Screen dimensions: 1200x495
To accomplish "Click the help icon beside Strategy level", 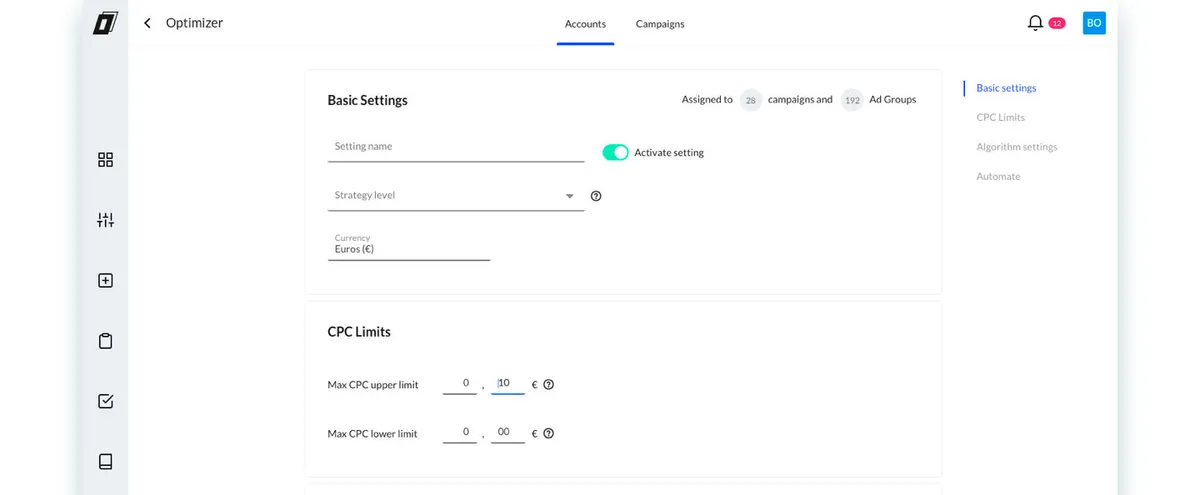I will pyautogui.click(x=596, y=196).
